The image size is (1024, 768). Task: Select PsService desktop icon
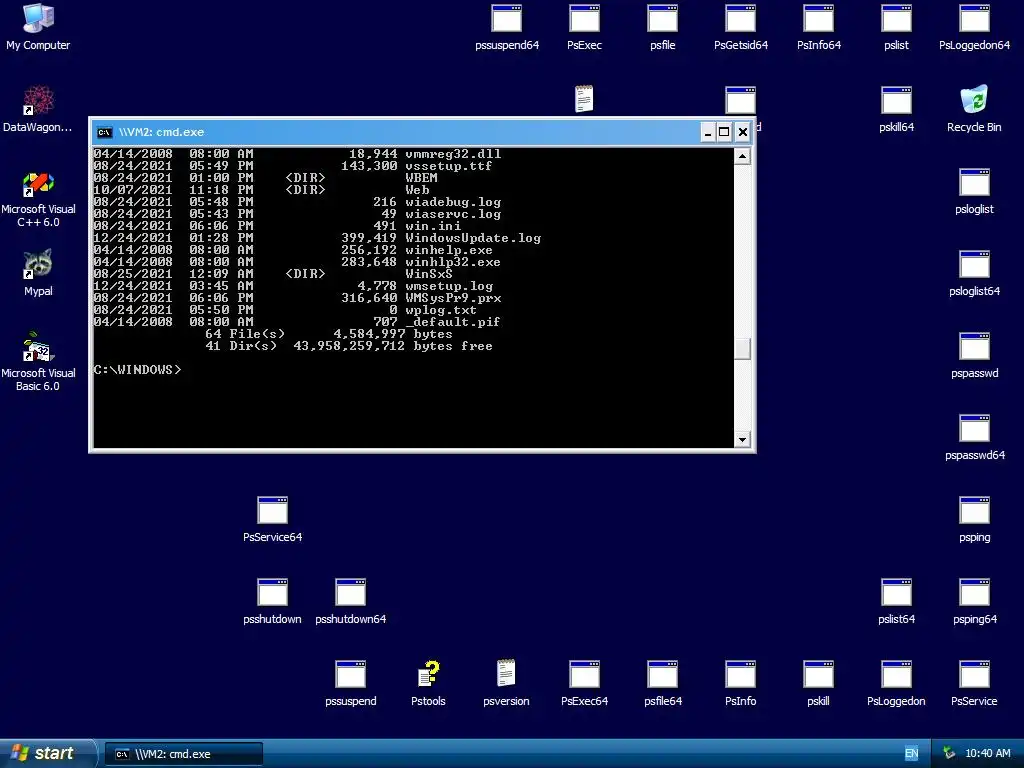pyautogui.click(x=974, y=683)
